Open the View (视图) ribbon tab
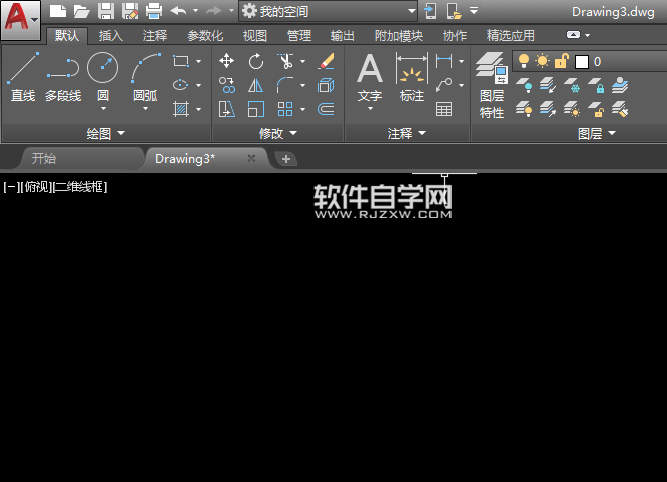Viewport: 667px width, 482px height. coord(254,36)
